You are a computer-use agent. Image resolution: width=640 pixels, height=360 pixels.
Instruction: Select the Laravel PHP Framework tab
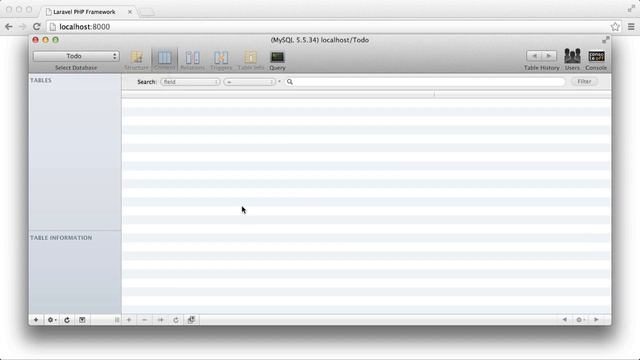tap(84, 12)
